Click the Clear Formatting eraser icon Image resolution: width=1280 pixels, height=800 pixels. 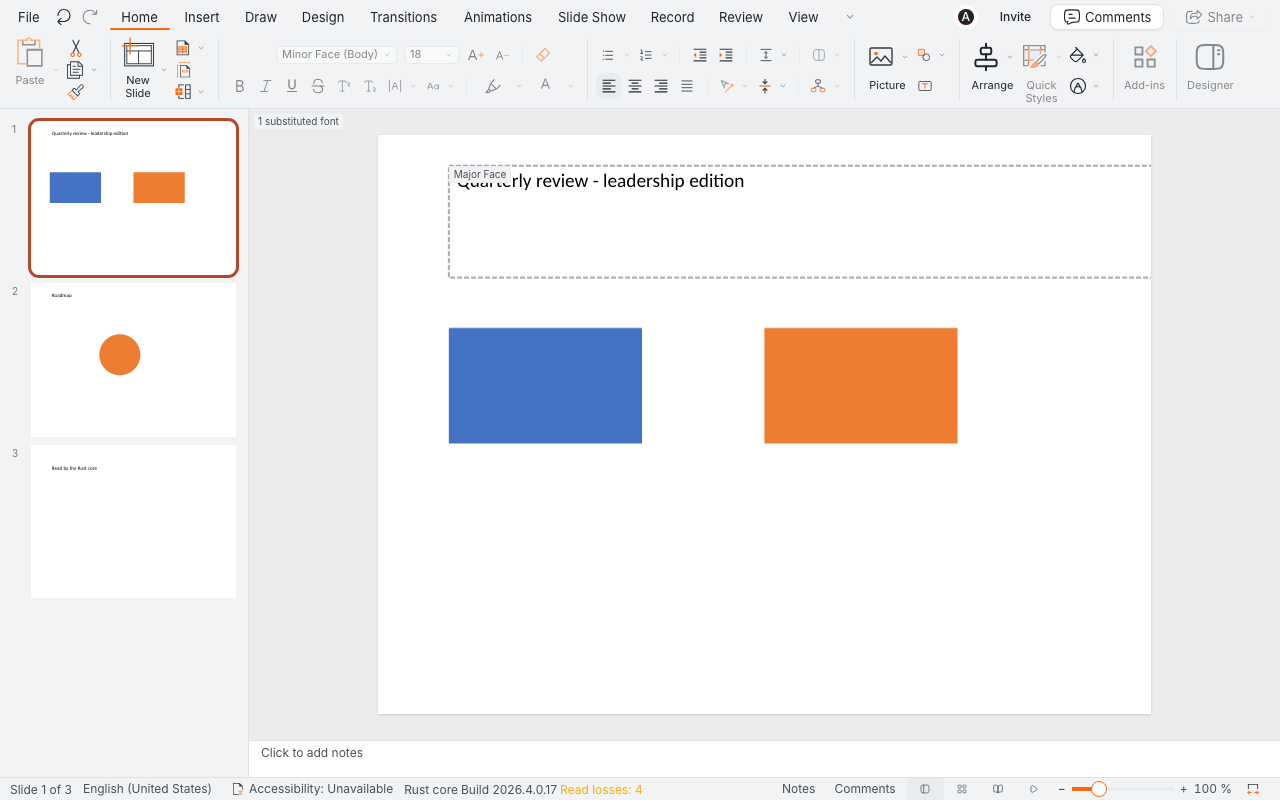[x=543, y=55]
